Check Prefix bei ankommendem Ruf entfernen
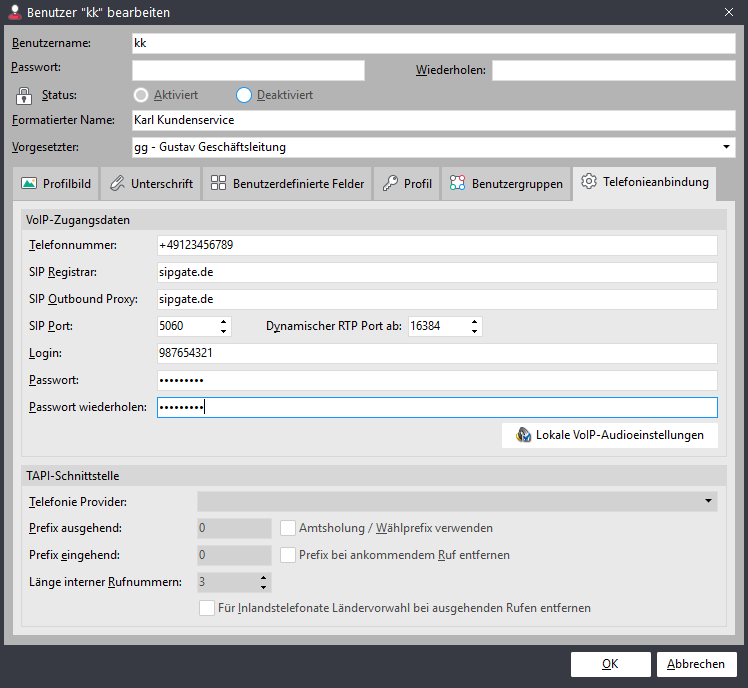 [x=288, y=555]
